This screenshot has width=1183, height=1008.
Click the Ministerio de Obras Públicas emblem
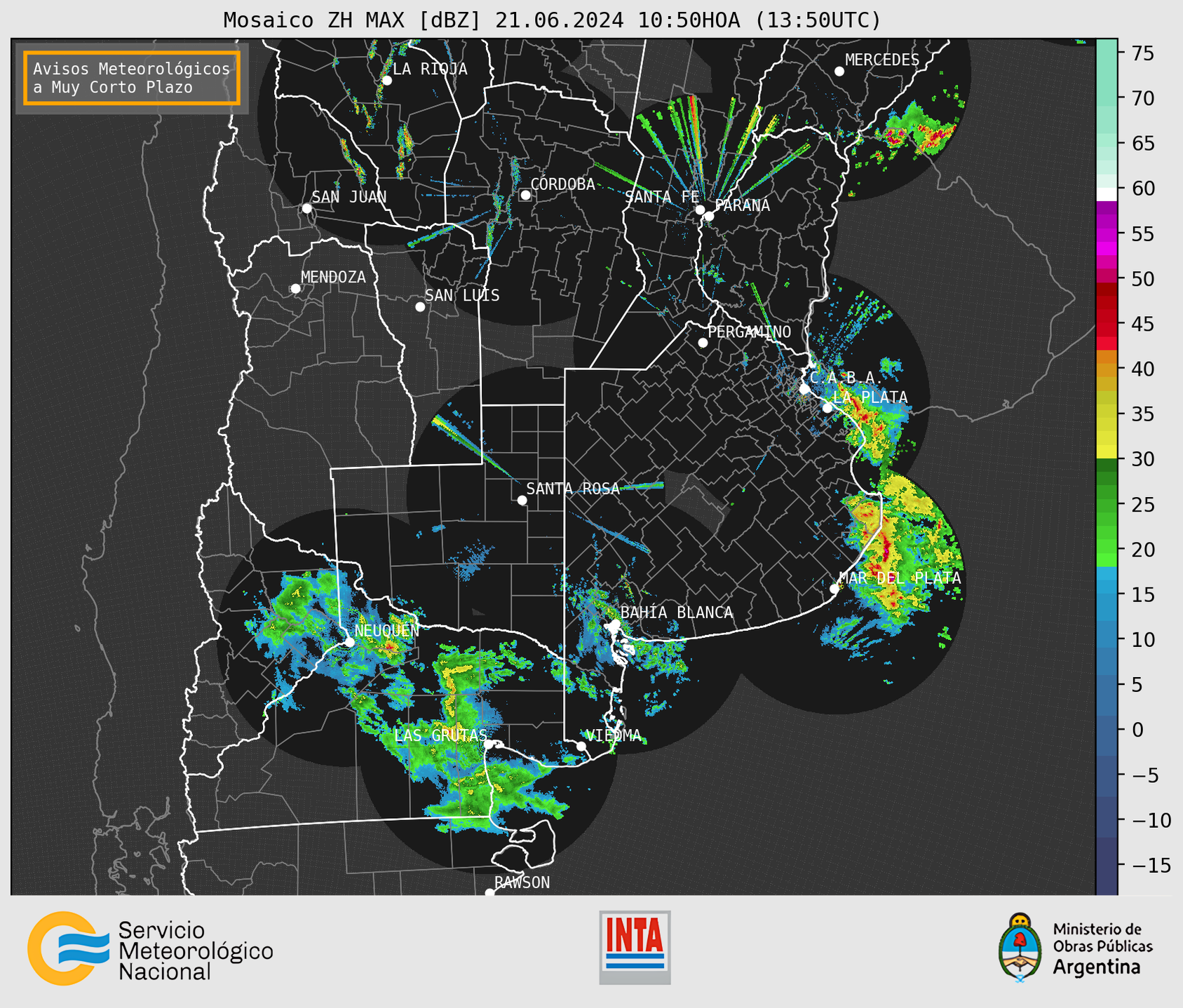coord(1020,947)
